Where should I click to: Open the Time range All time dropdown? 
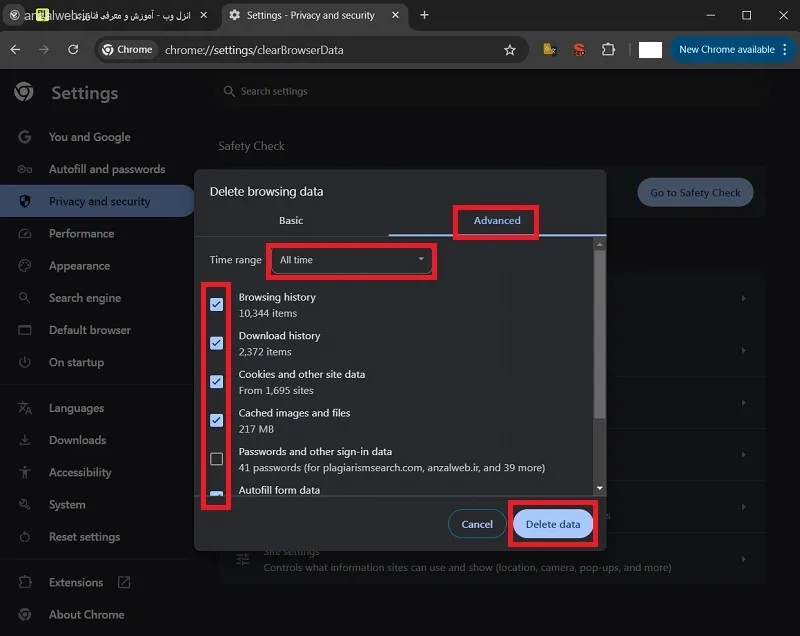(x=352, y=260)
